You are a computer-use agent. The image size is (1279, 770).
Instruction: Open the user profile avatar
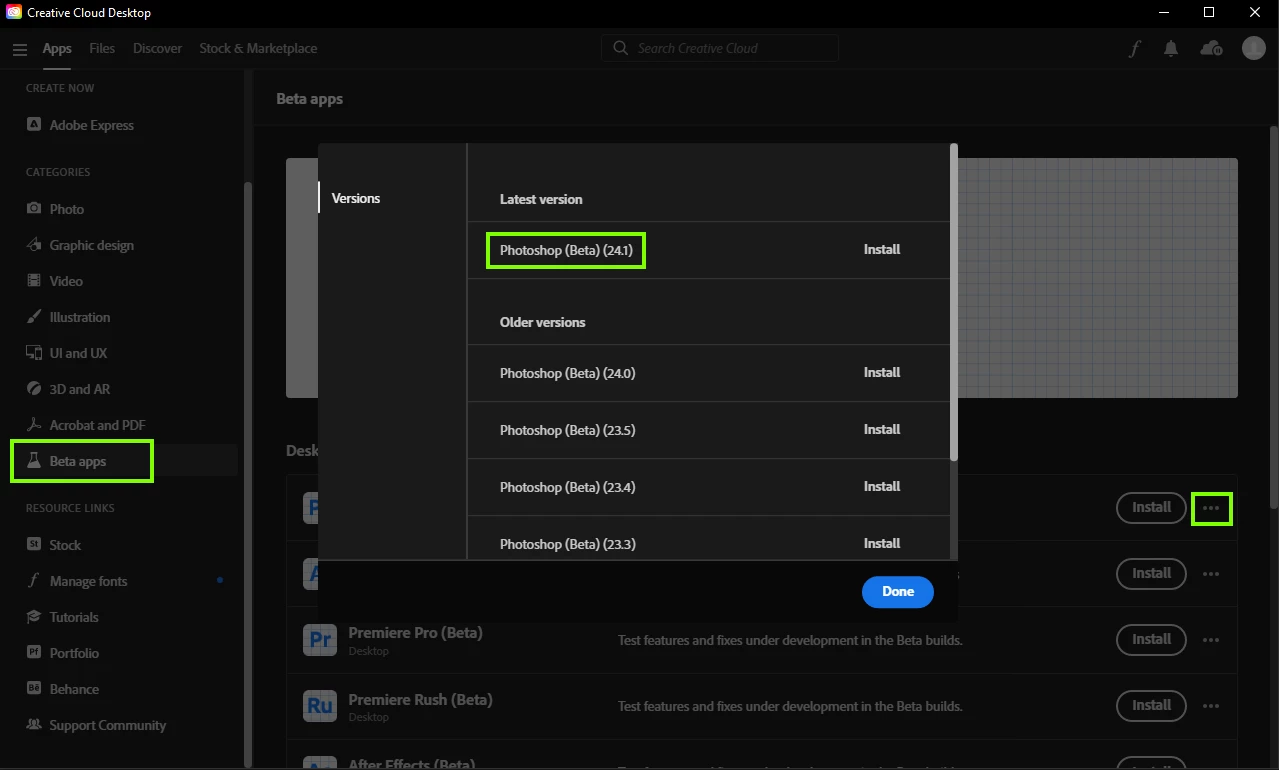point(1253,48)
